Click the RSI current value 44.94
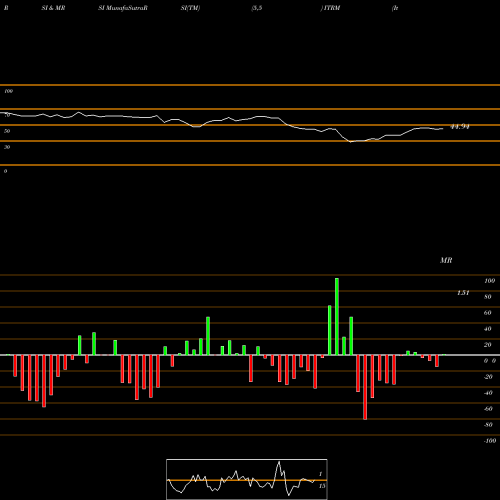The image size is (500, 500). [x=460, y=127]
